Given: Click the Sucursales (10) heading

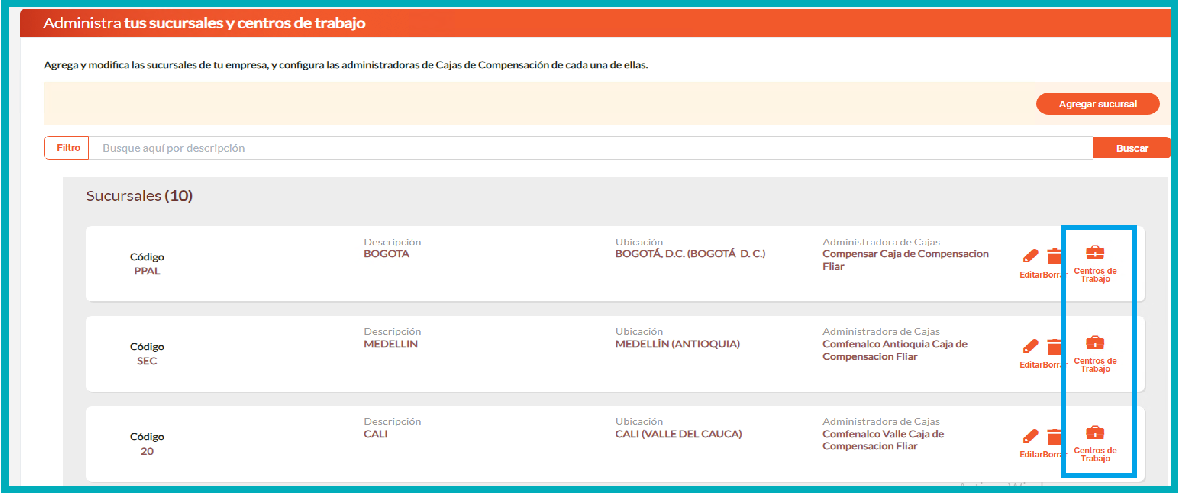Looking at the screenshot, I should 140,196.
